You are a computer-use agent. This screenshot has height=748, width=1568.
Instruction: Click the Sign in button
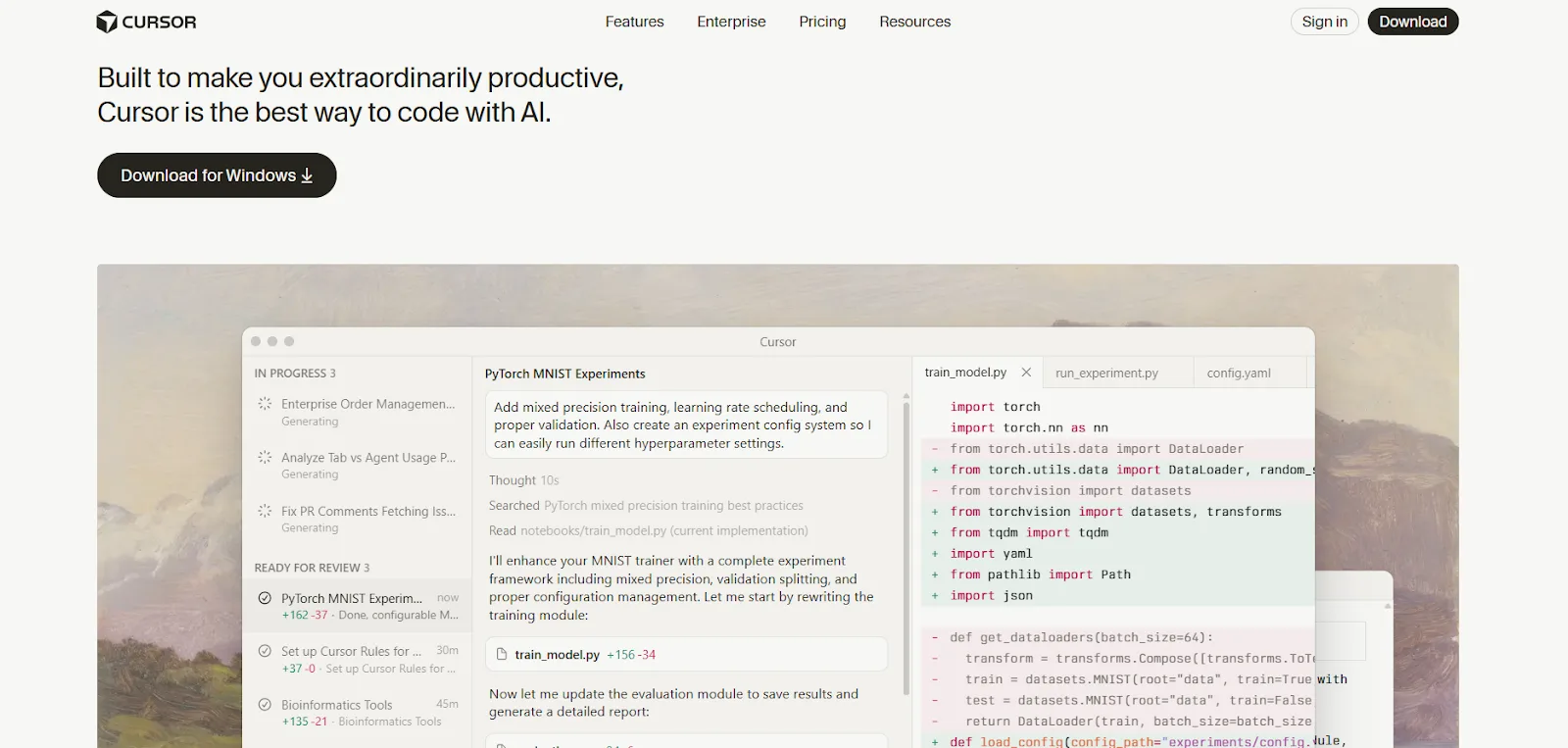coord(1324,22)
